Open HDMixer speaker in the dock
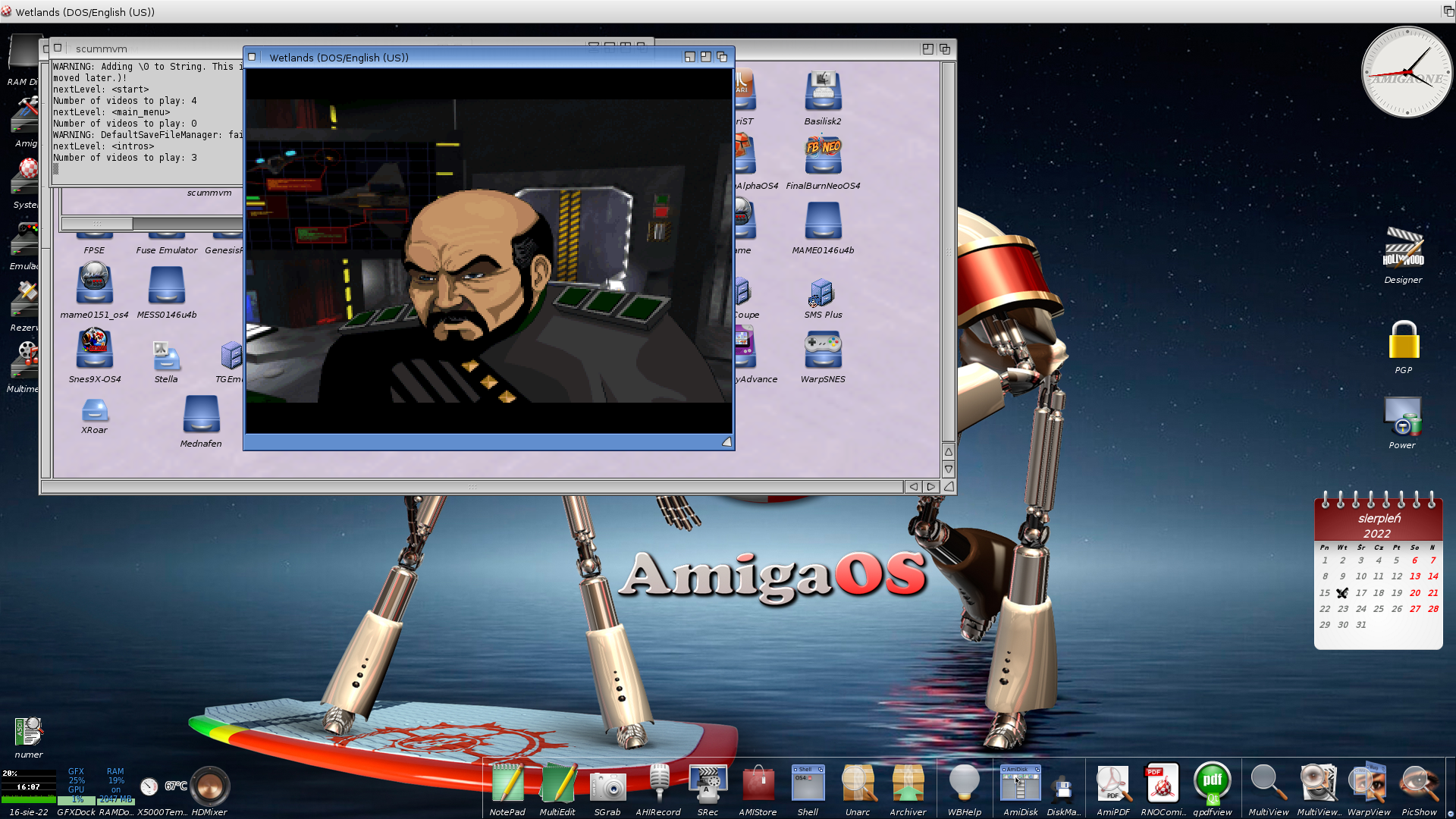The width and height of the screenshot is (1456, 819). 209,786
